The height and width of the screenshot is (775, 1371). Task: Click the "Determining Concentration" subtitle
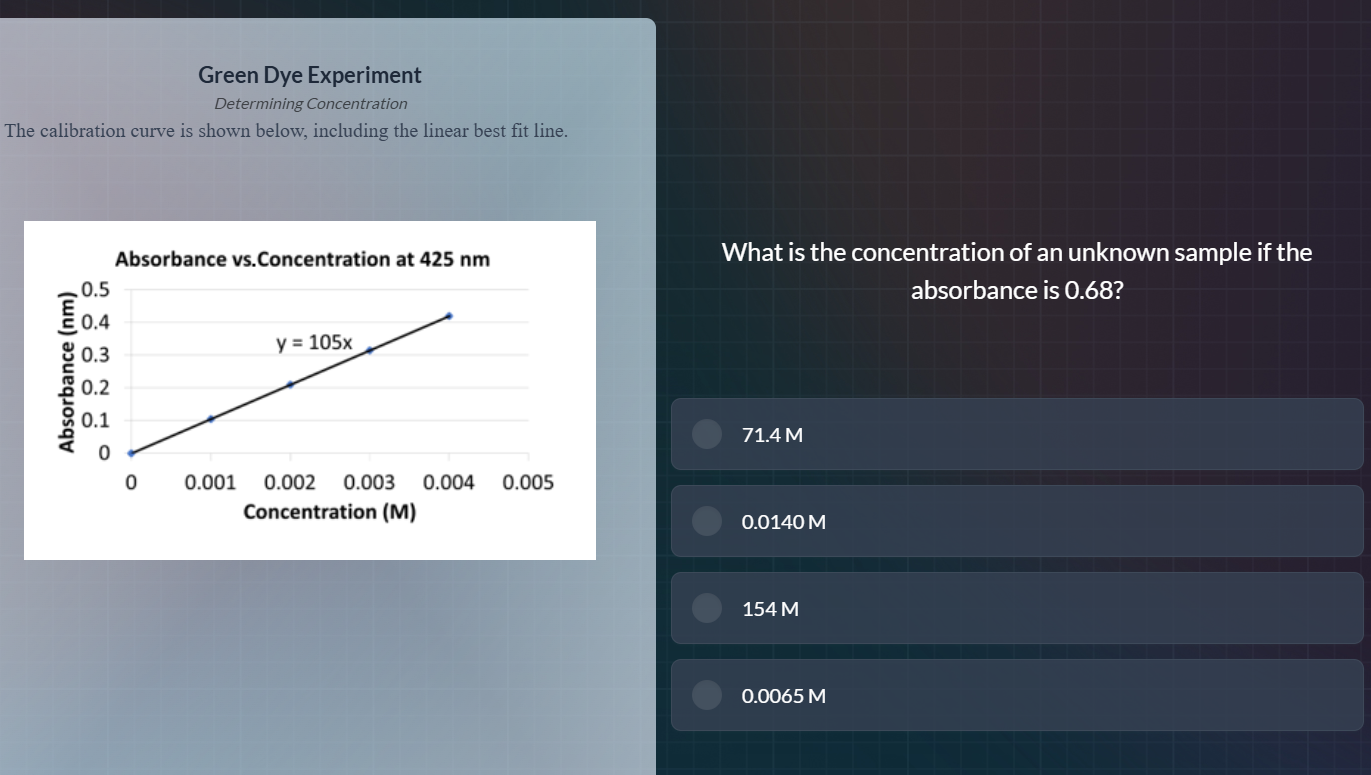click(x=310, y=104)
